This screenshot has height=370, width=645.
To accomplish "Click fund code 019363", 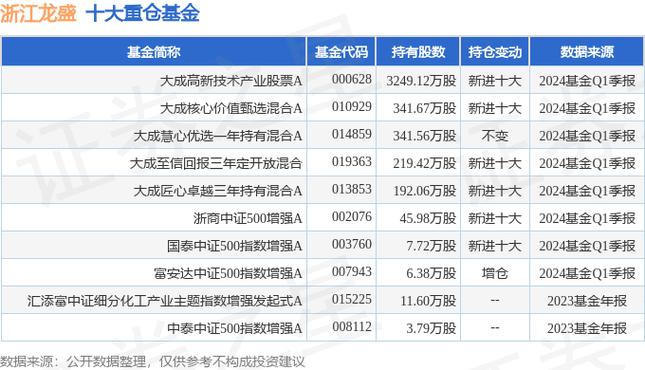I will 352,162.
